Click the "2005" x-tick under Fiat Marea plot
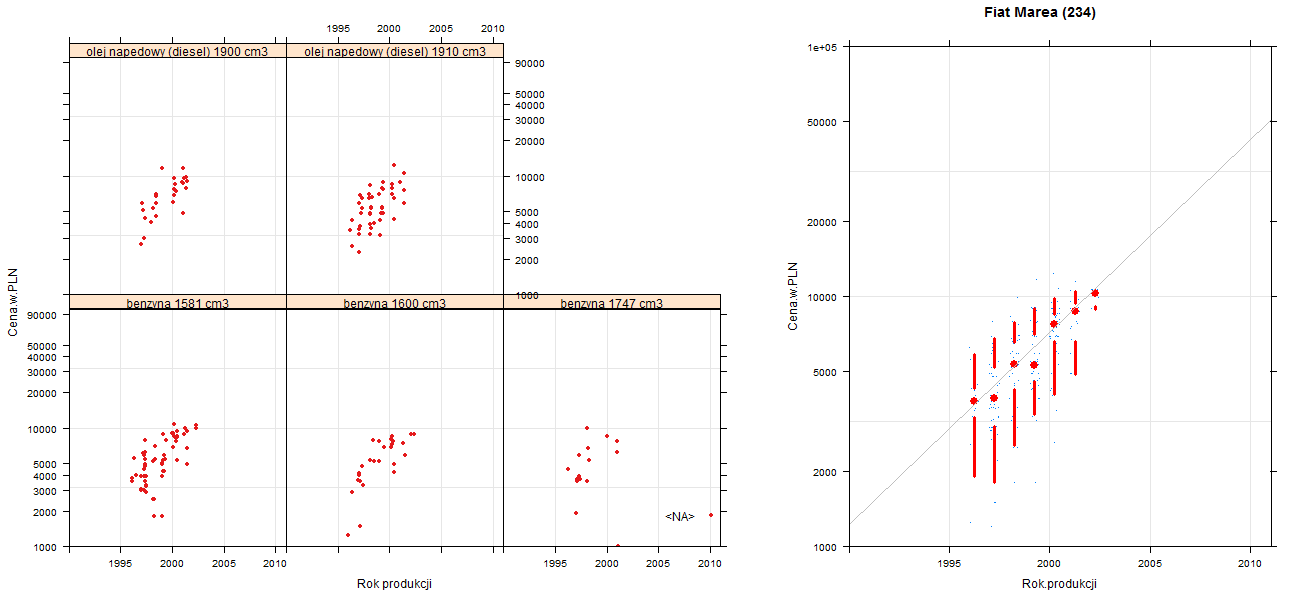Viewport: 1300px width, 600px height. coord(1150,565)
